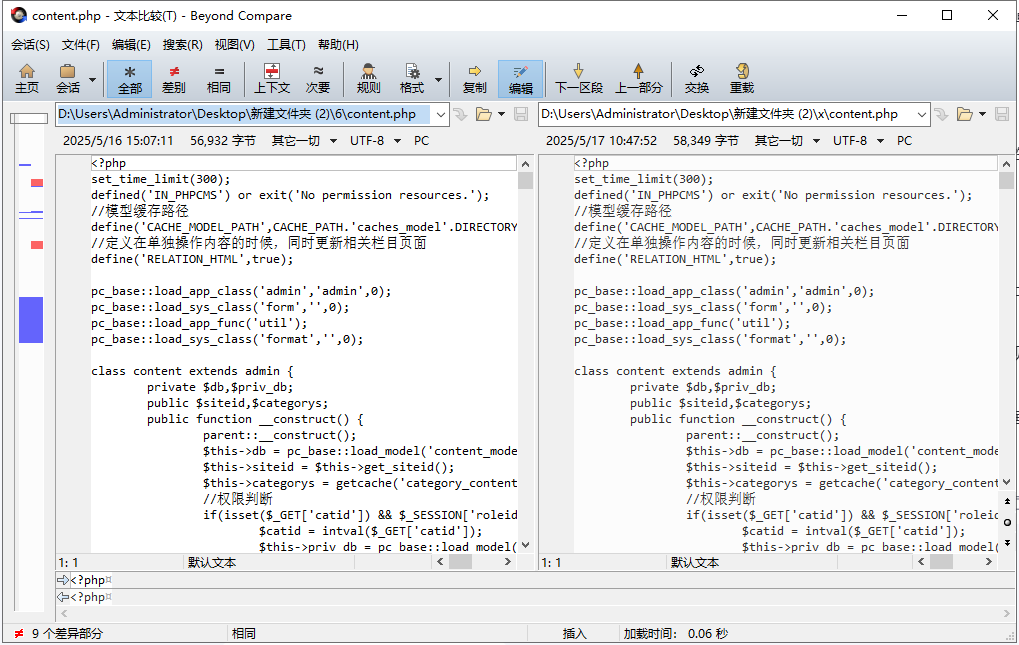
Task: Click right pane next-difference small down arrow
Action: (x=1007, y=543)
